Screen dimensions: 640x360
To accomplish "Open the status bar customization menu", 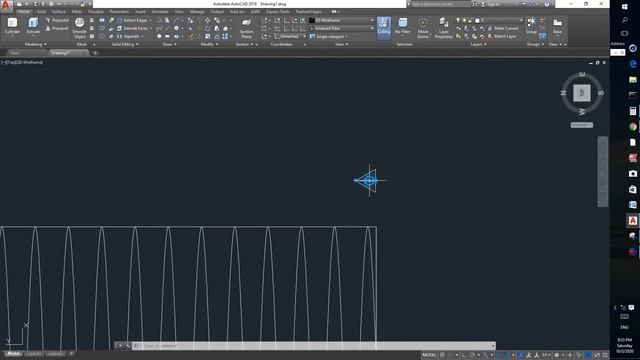I will tap(605, 355).
